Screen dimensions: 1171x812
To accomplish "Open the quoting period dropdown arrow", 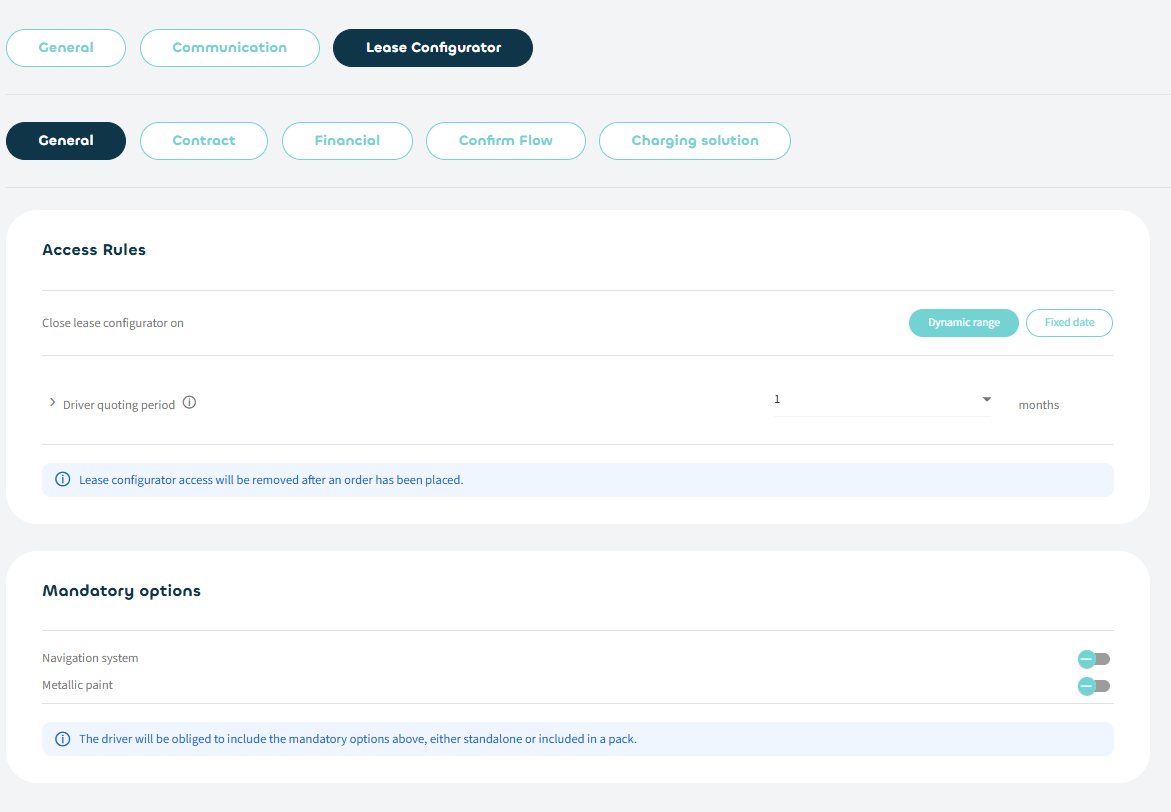I will 986,400.
